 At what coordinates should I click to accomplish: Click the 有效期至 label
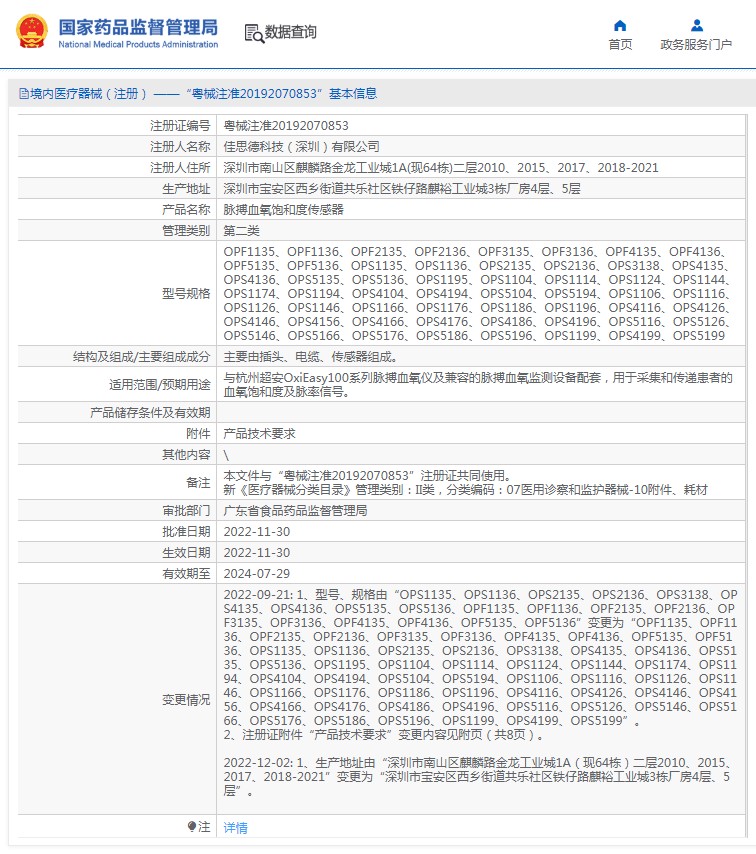pos(186,574)
